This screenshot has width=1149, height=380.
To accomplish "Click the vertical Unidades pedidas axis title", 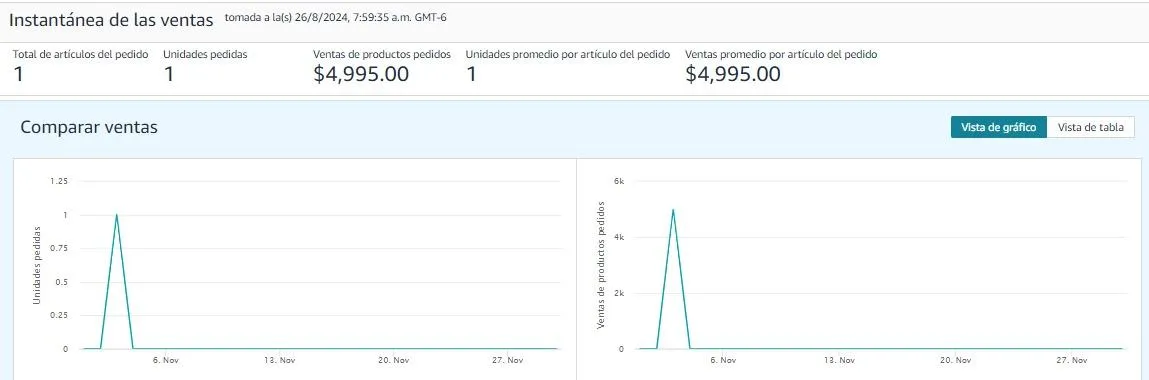I will [37, 265].
